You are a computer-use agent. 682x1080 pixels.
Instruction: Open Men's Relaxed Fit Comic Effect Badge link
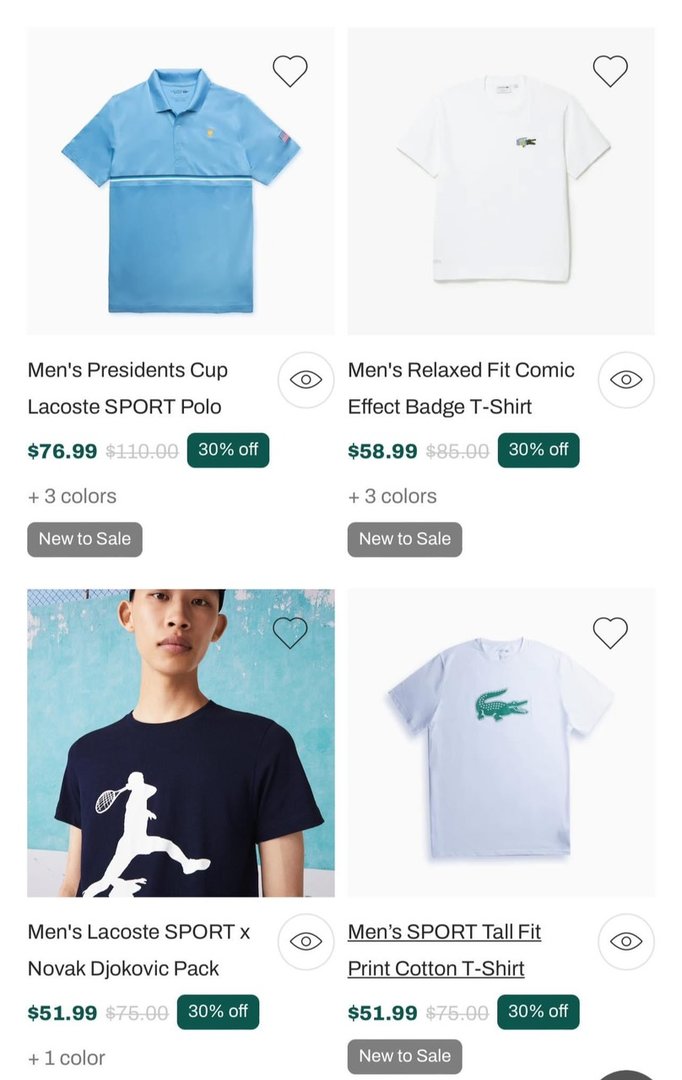(461, 388)
